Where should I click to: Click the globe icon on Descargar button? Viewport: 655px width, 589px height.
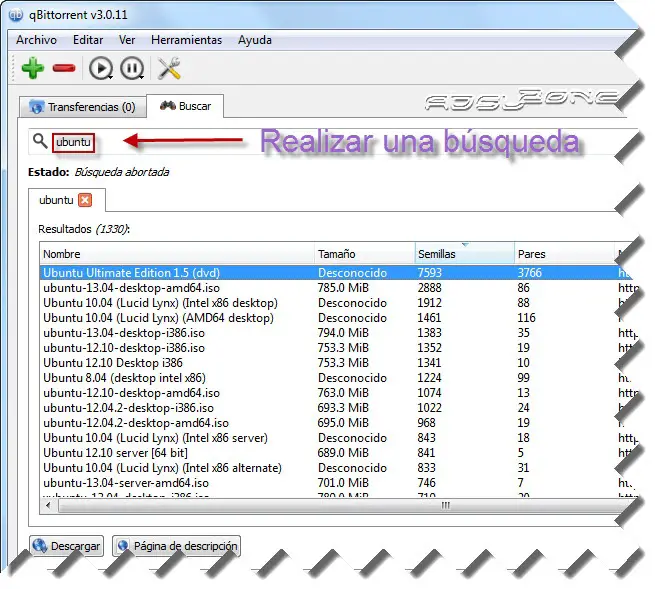(x=40, y=546)
